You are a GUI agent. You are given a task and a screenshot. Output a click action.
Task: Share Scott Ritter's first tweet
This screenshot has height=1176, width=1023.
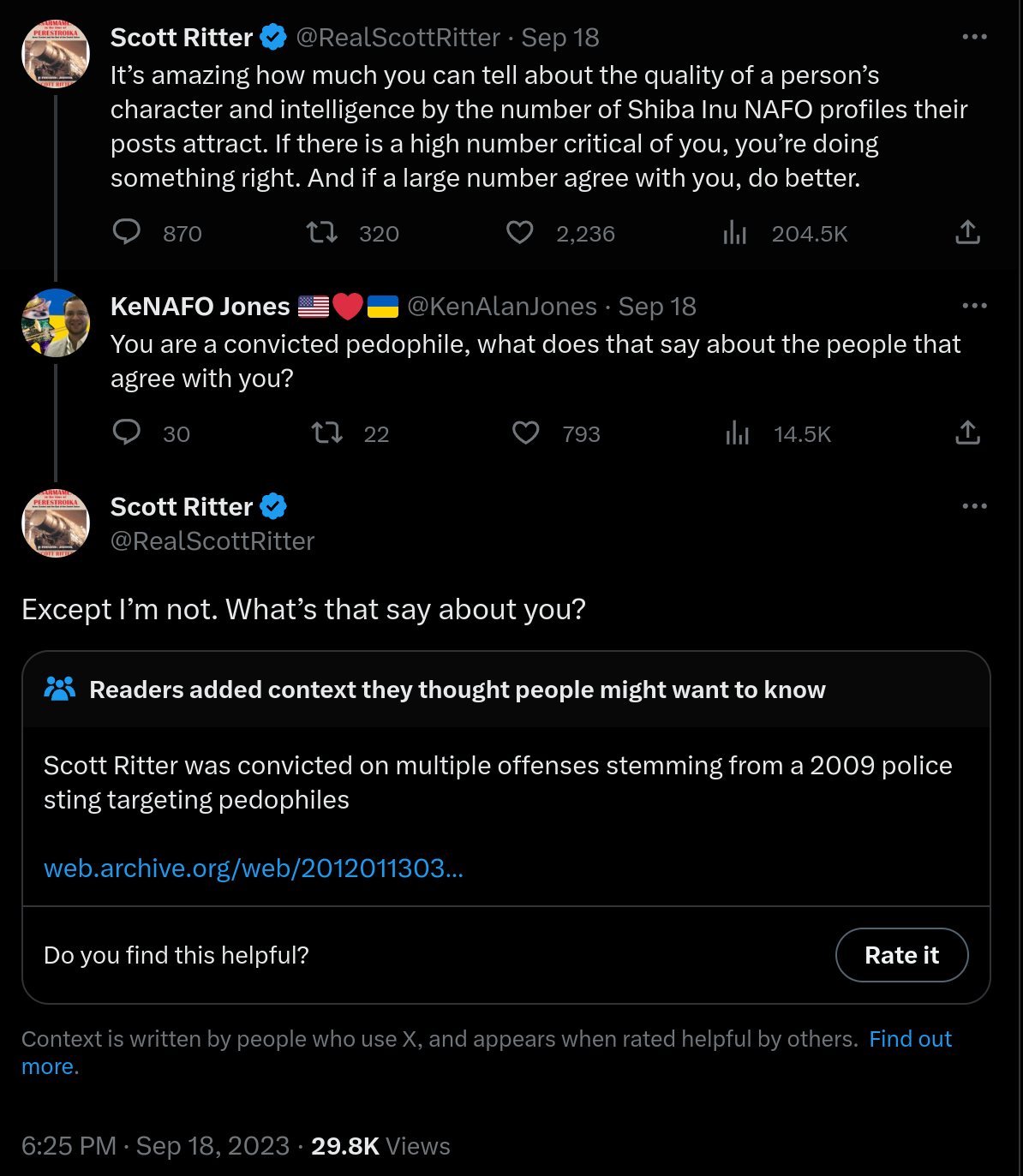(x=967, y=232)
